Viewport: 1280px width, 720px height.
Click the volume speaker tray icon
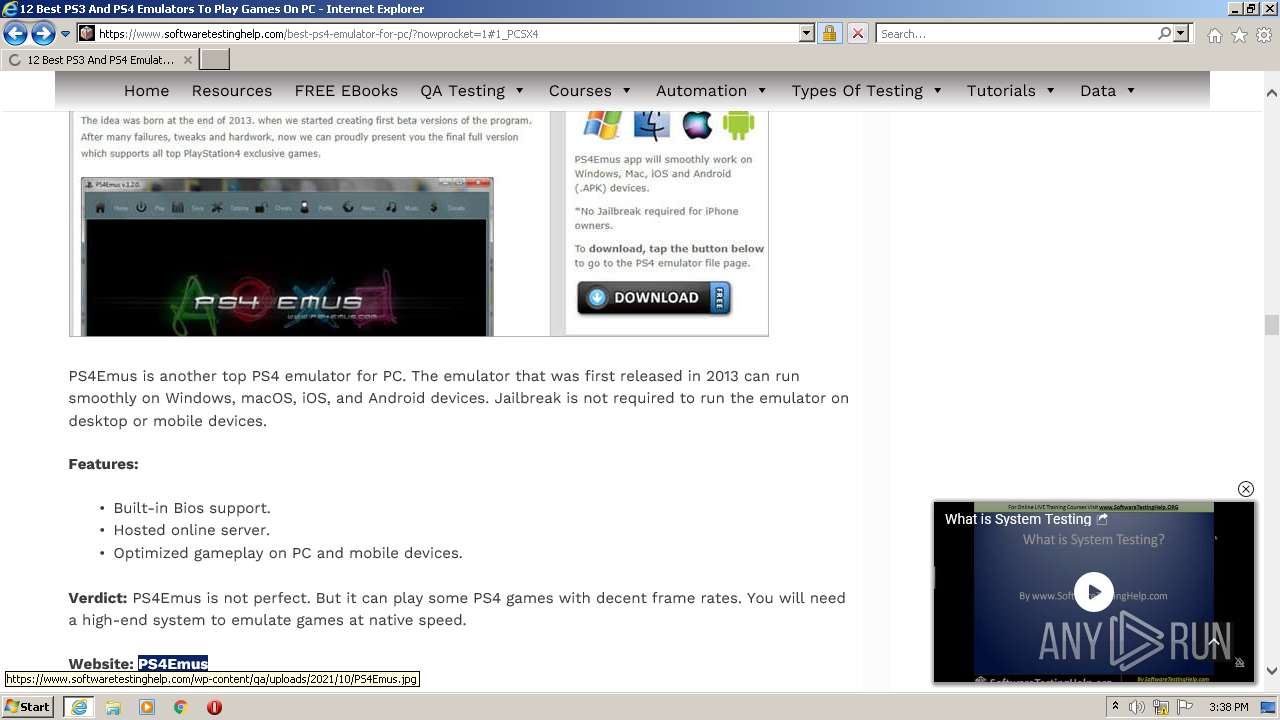(1137, 707)
